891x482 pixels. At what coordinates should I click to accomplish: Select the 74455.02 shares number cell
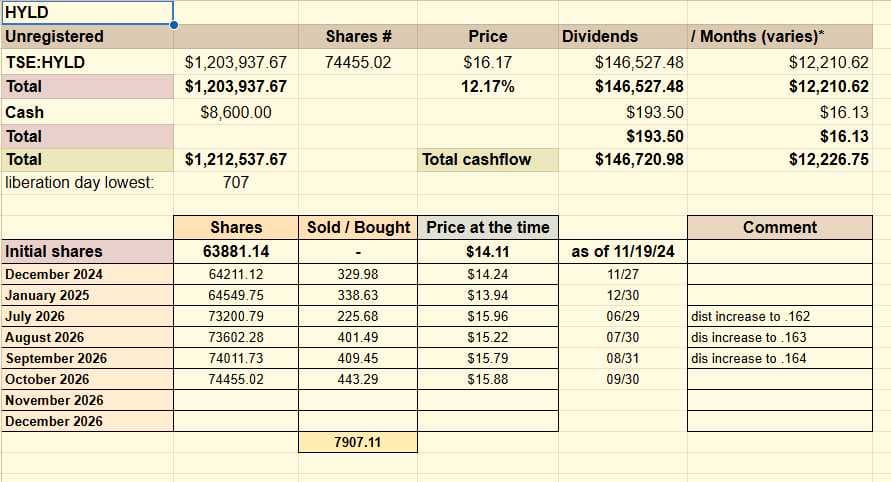(x=358, y=62)
